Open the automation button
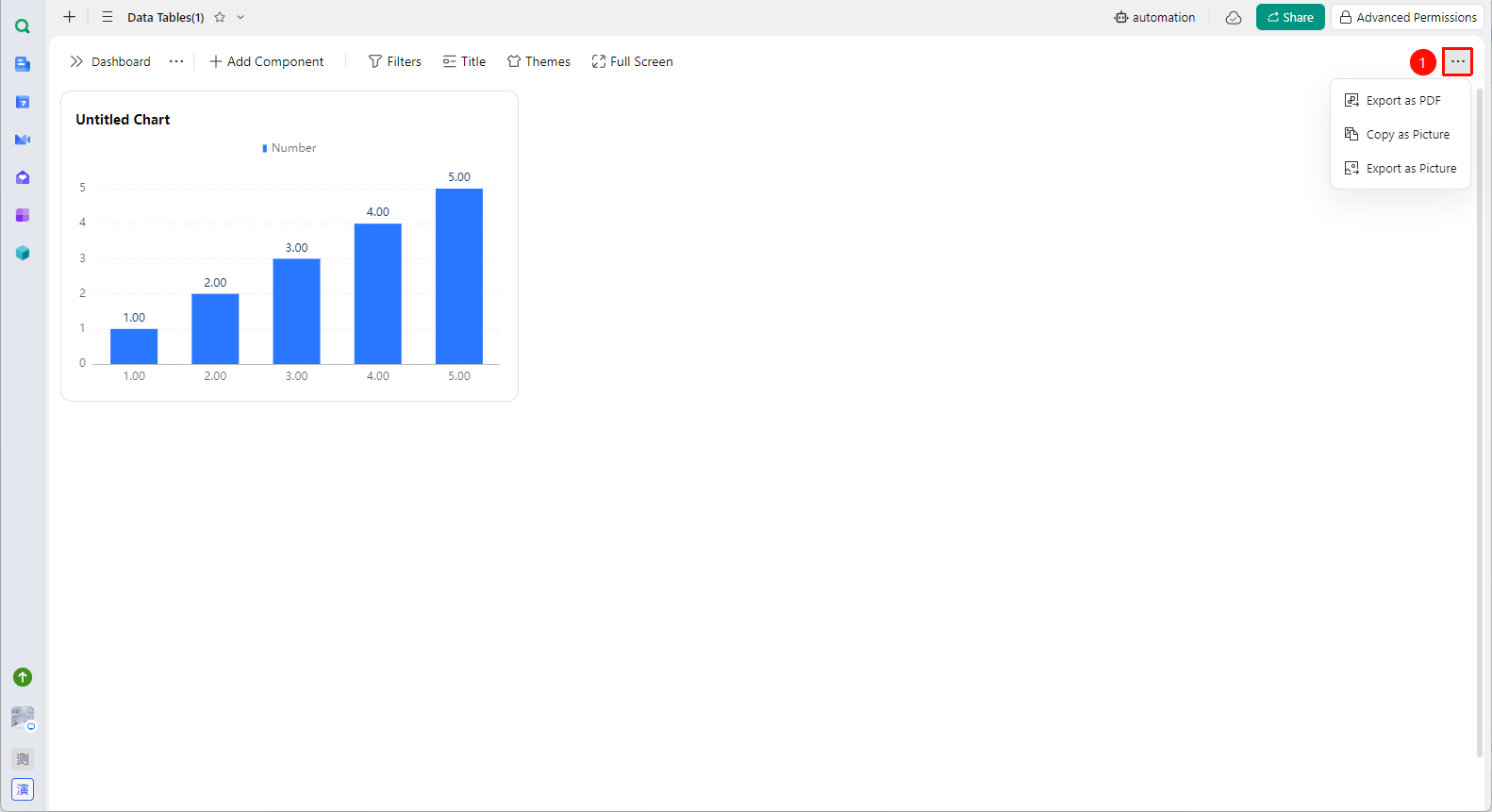 coord(1154,17)
